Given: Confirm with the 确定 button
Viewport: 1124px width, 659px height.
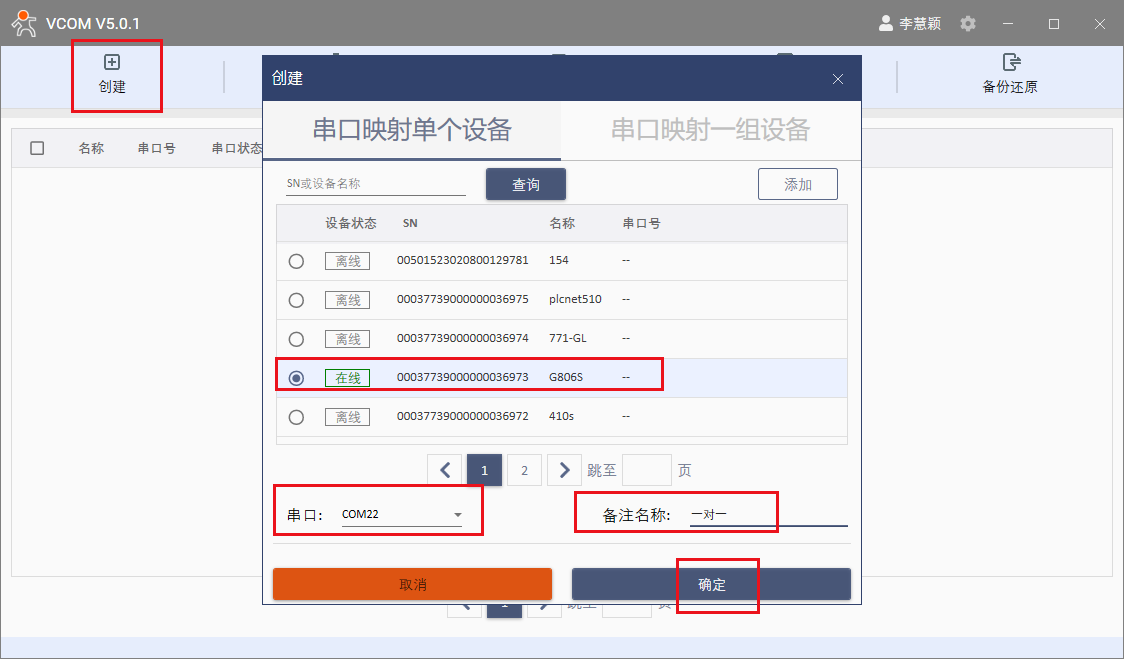Looking at the screenshot, I should click(711, 584).
